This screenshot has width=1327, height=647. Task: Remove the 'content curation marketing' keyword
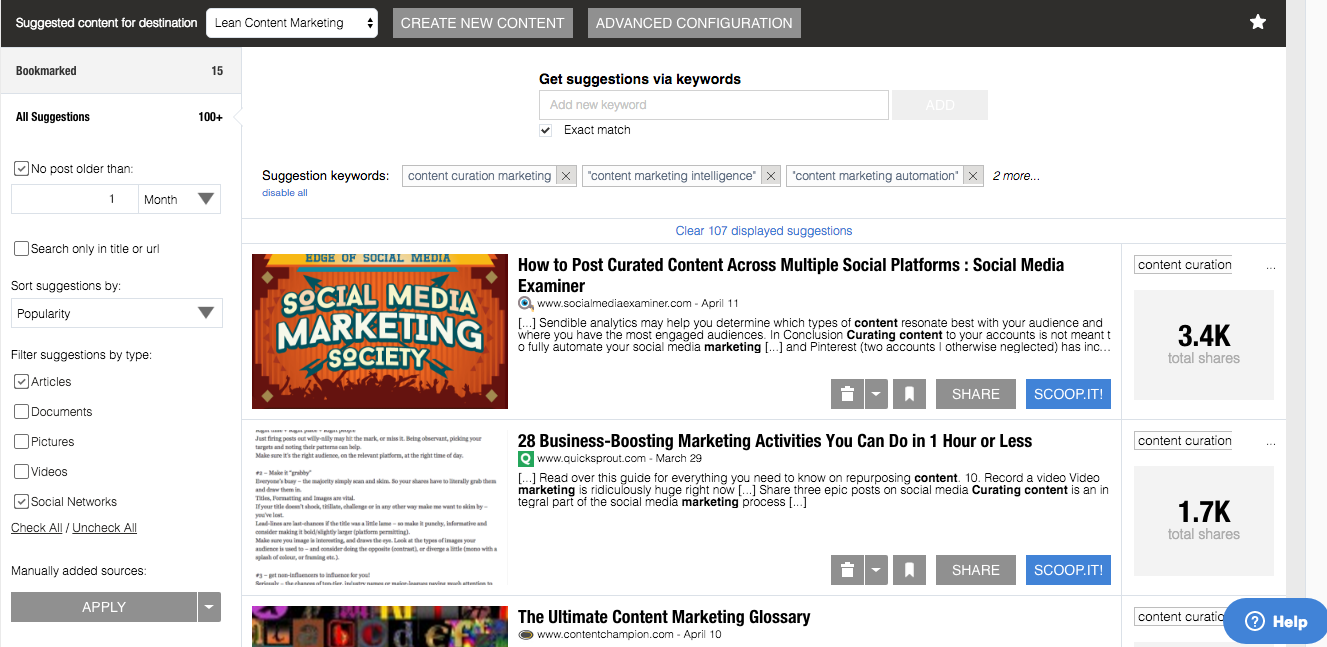pos(566,176)
